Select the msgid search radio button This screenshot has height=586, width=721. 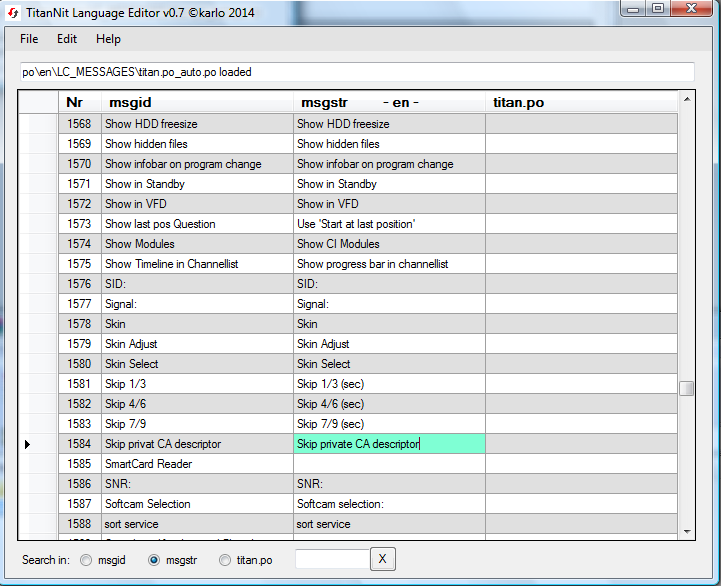(x=87, y=560)
